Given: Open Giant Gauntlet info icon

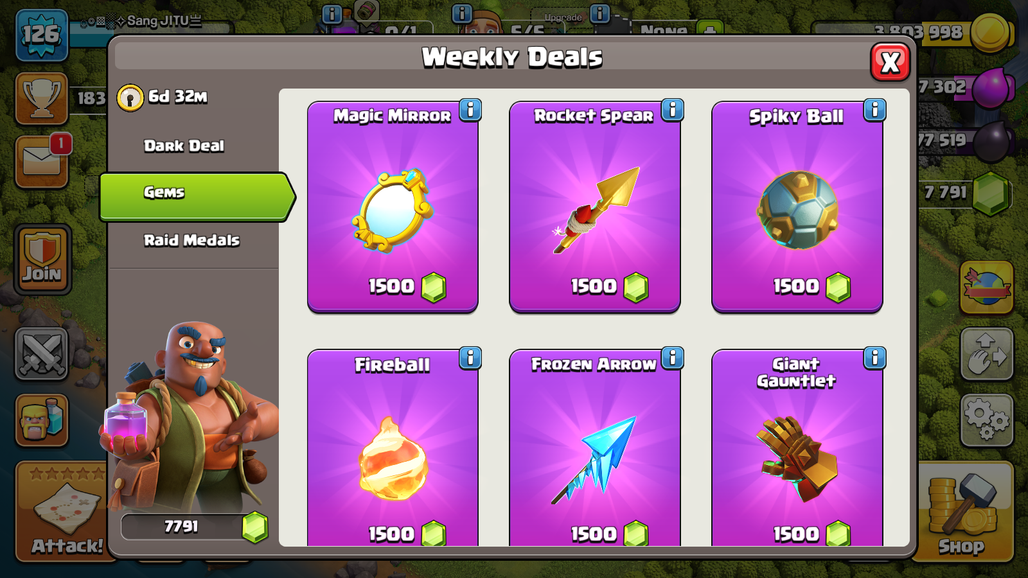Looking at the screenshot, I should tap(875, 358).
